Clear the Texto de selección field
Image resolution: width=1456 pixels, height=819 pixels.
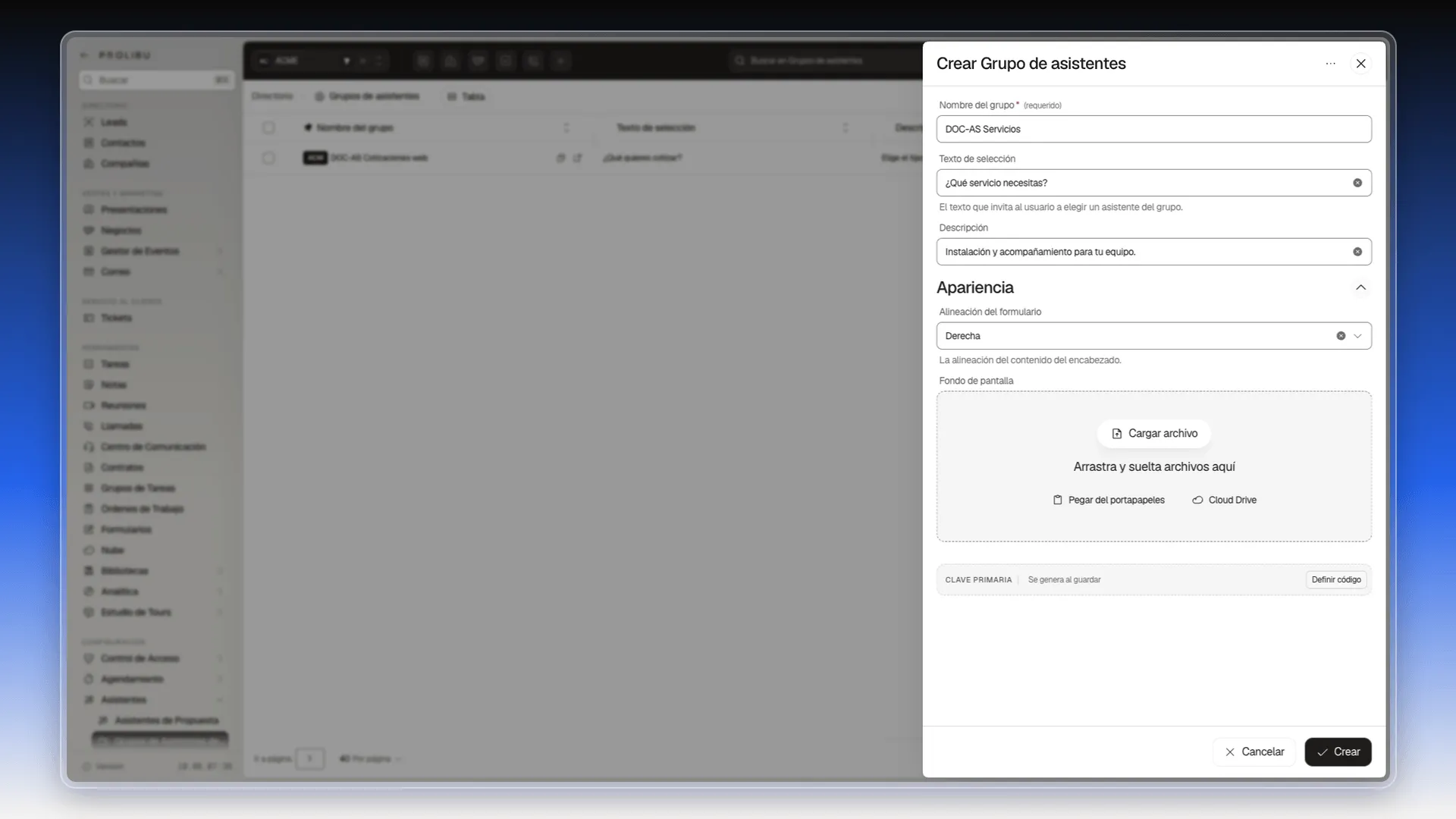point(1357,183)
